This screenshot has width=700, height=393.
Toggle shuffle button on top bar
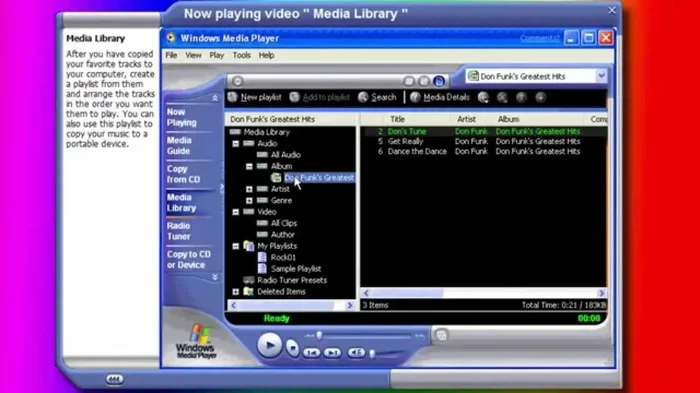tap(408, 81)
